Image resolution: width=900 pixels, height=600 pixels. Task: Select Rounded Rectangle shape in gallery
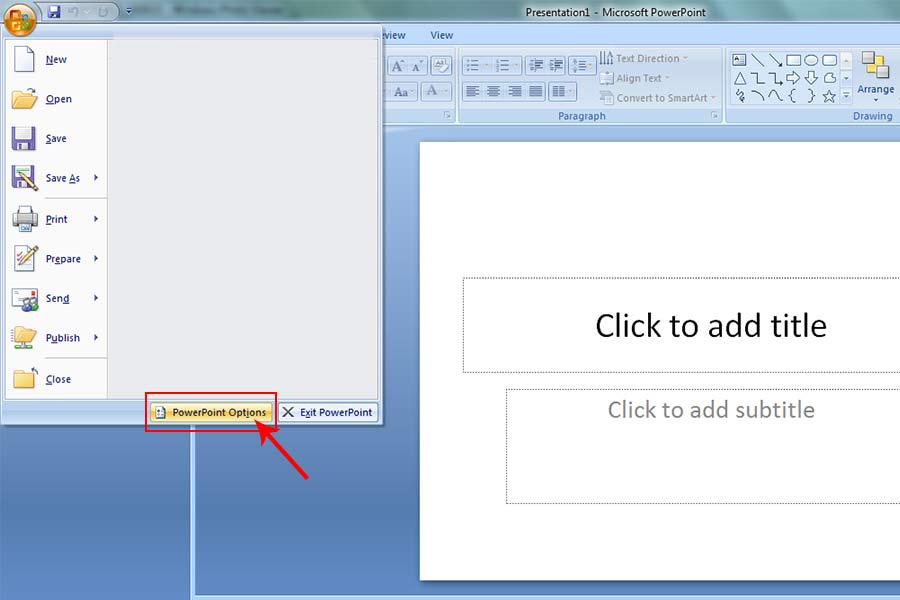pos(829,60)
